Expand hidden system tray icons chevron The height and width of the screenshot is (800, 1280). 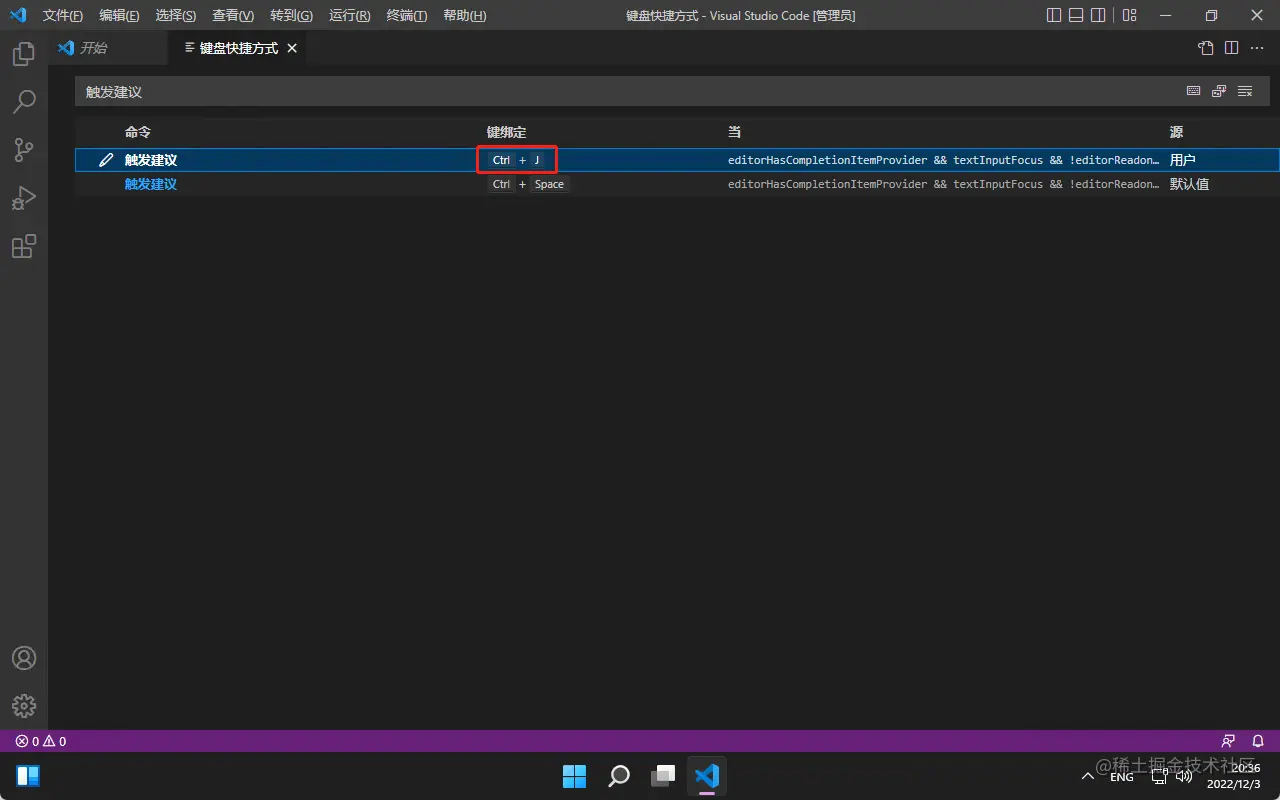tap(1088, 777)
